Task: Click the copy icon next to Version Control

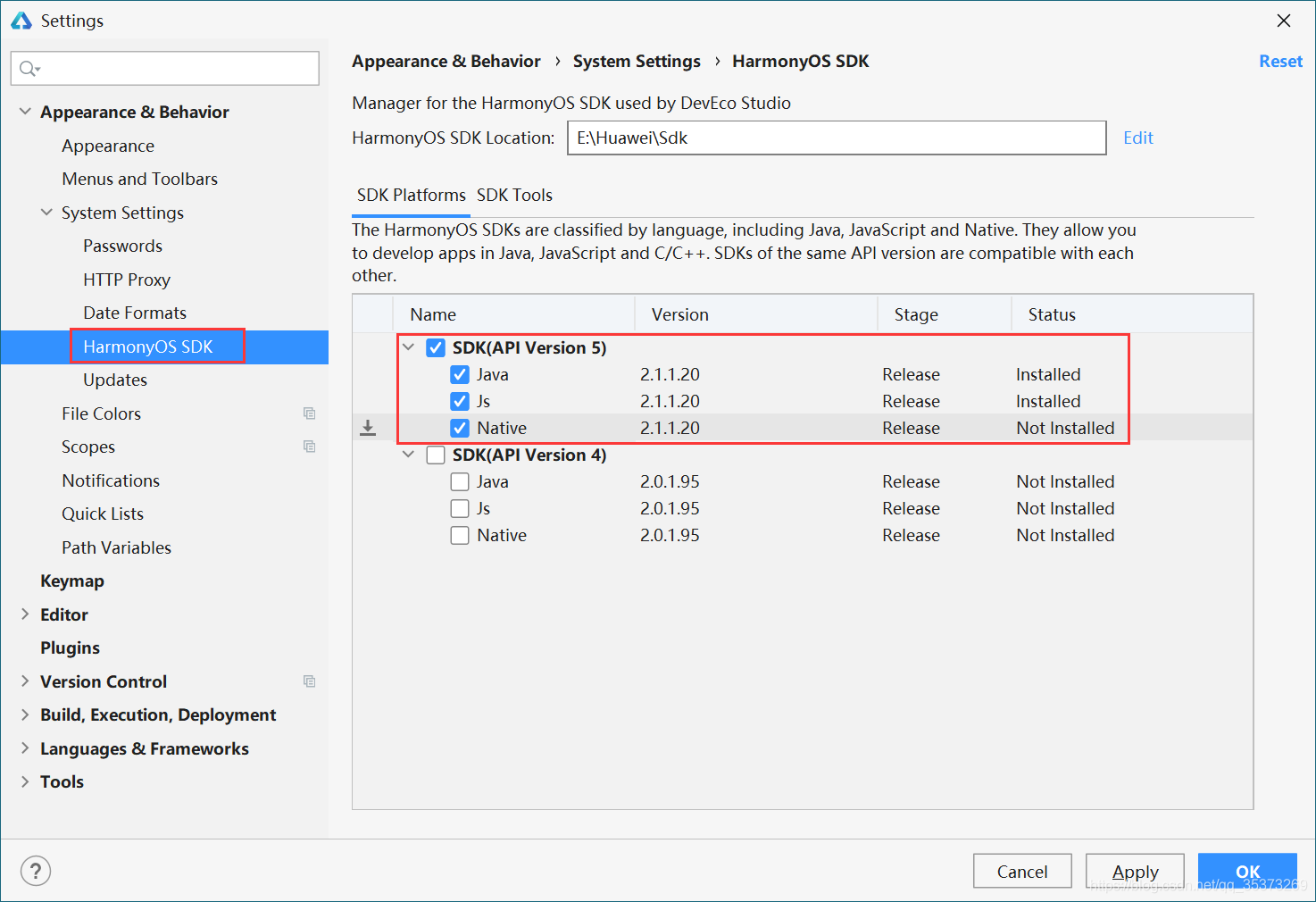Action: coord(309,681)
